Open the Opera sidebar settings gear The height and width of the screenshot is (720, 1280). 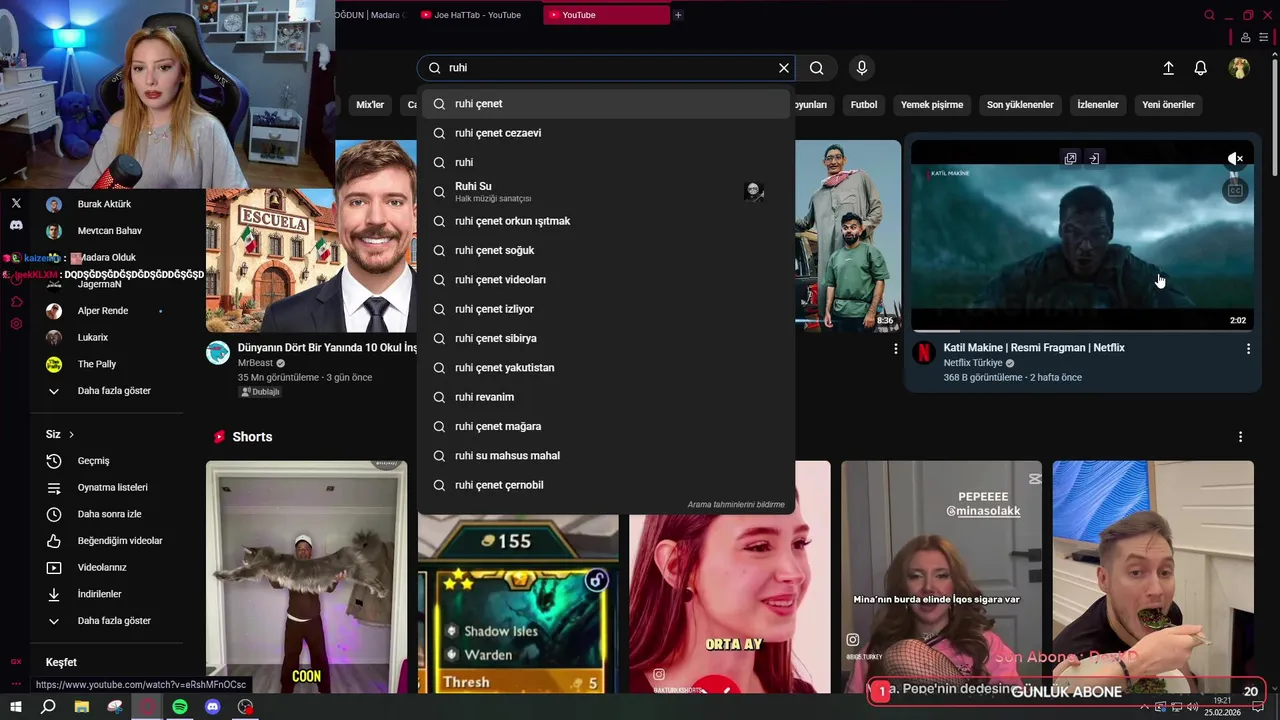(x=16, y=324)
